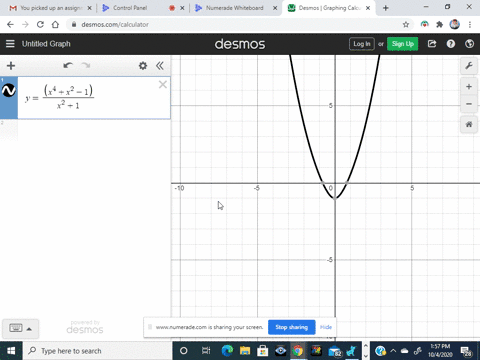This screenshot has height=360, width=480.
Task: Zoom in on the graph
Action: [469, 87]
